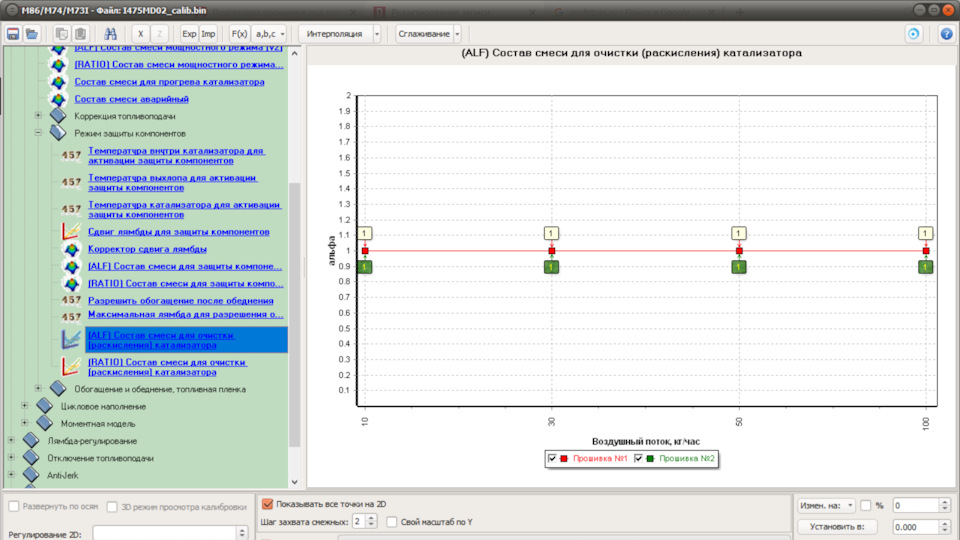Click the refresh circle icon in toolbar
The image size is (960, 540).
point(913,34)
